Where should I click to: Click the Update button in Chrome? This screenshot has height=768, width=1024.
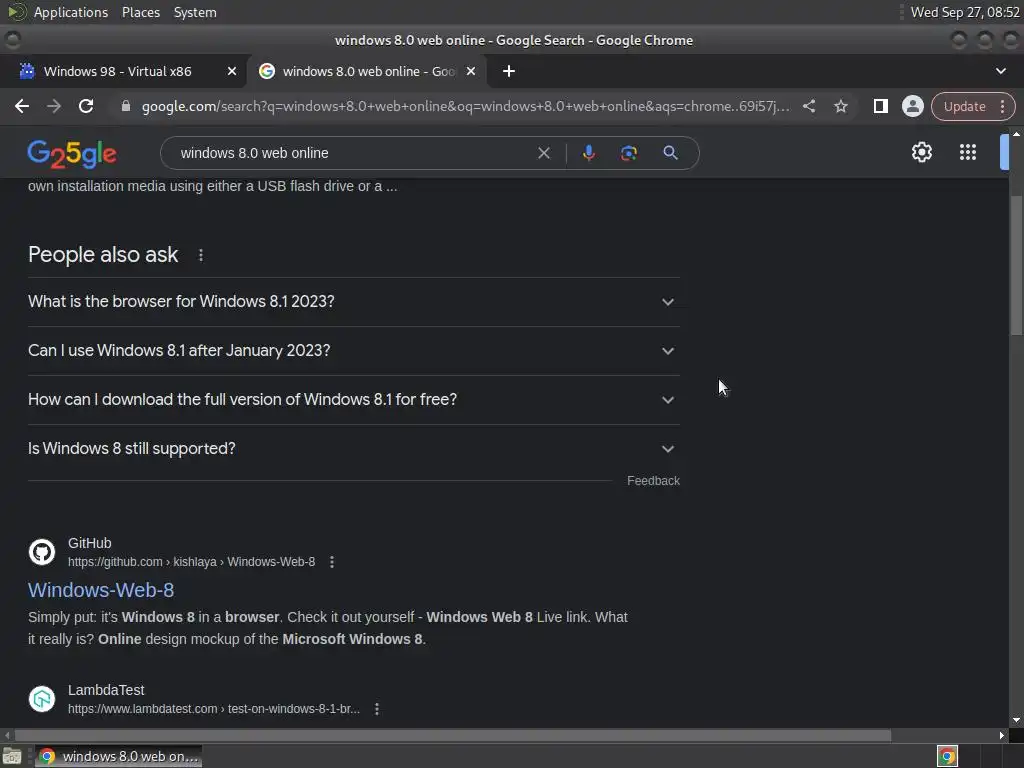click(x=964, y=106)
